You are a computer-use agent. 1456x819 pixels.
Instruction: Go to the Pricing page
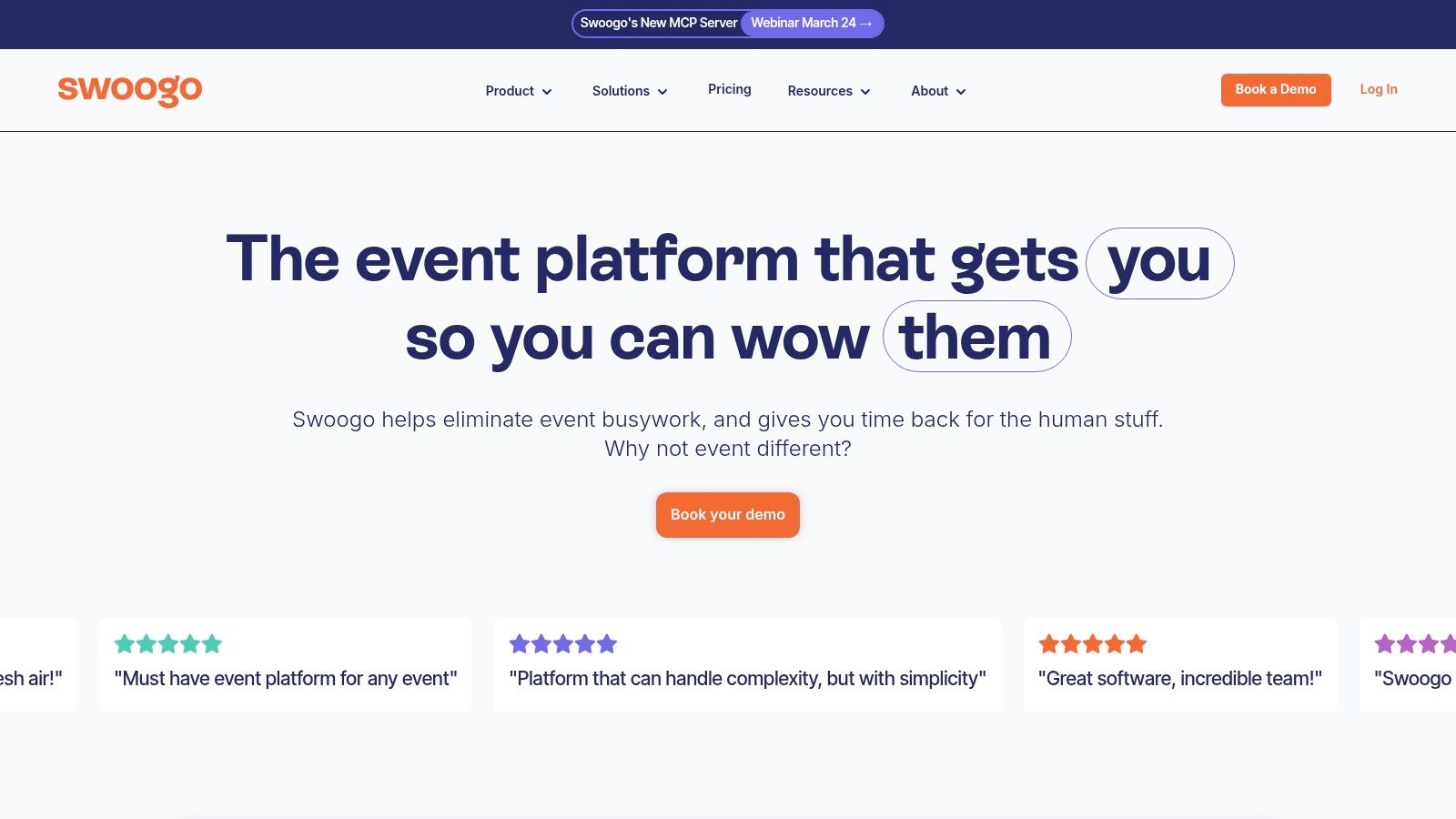(730, 89)
